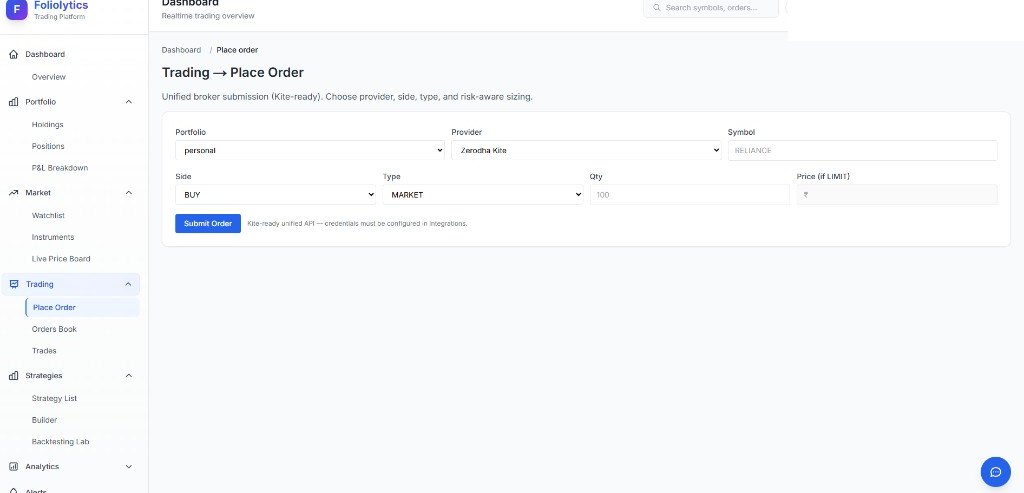Click the Realtime trading overview subtitle
Viewport: 1024px width, 493px height.
click(208, 16)
